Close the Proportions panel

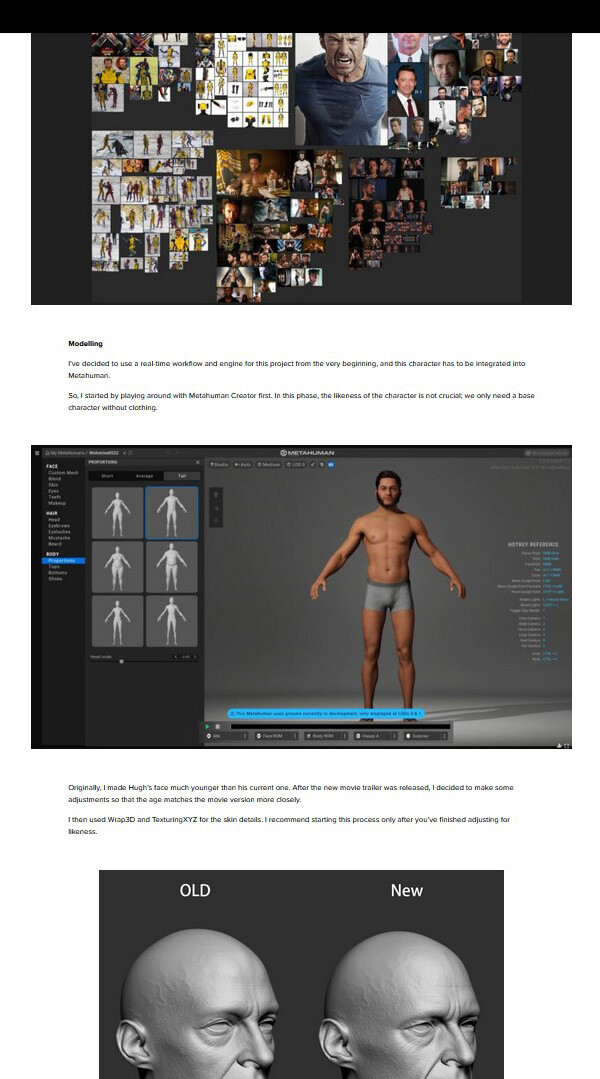(197, 462)
